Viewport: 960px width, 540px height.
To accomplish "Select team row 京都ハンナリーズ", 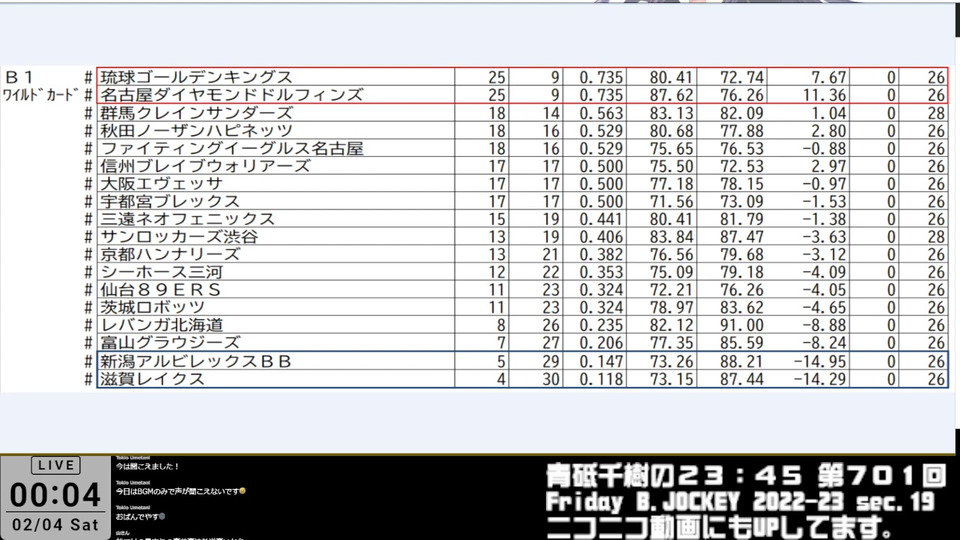I will [x=522, y=255].
